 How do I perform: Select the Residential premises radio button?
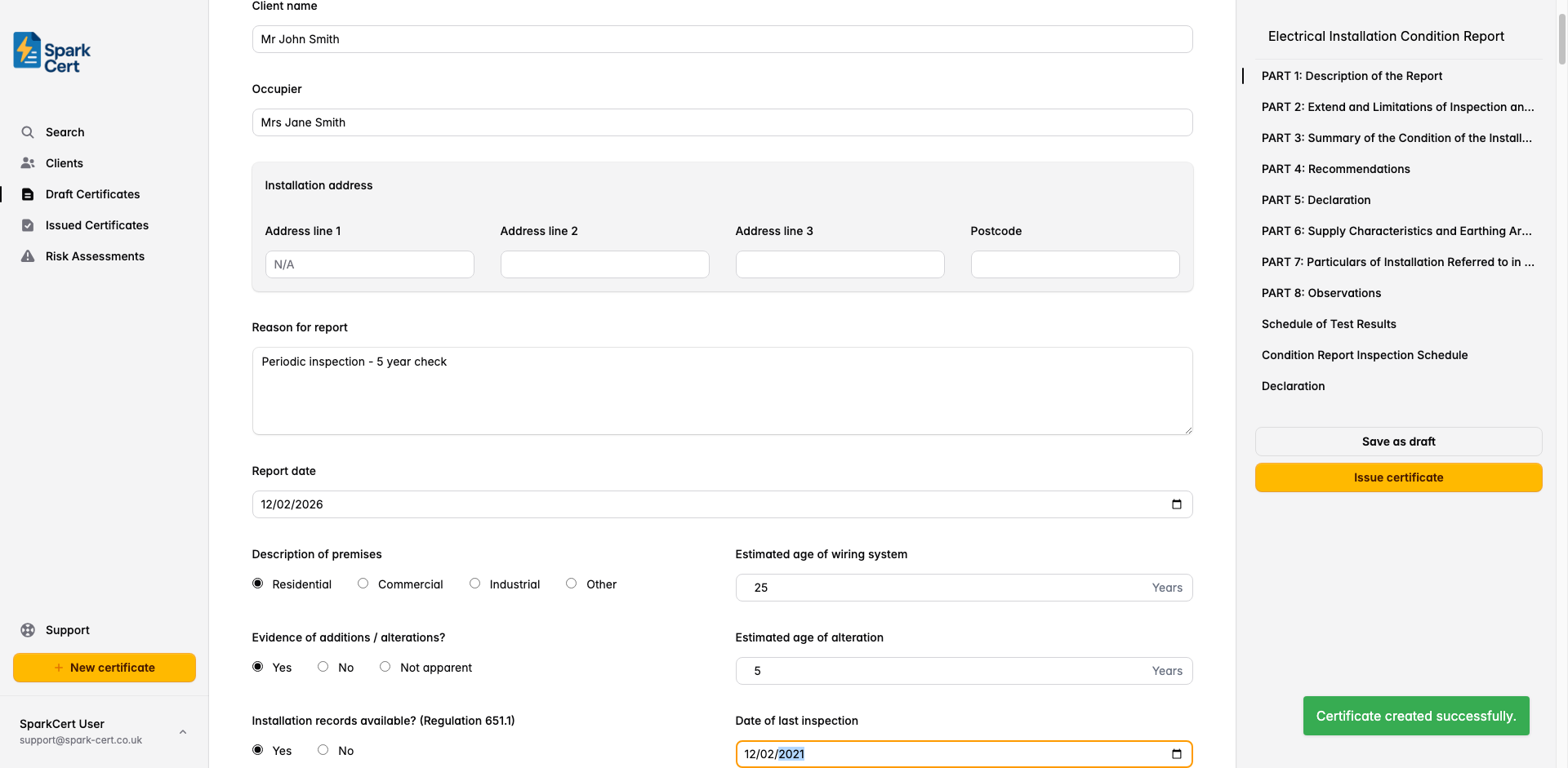point(257,583)
